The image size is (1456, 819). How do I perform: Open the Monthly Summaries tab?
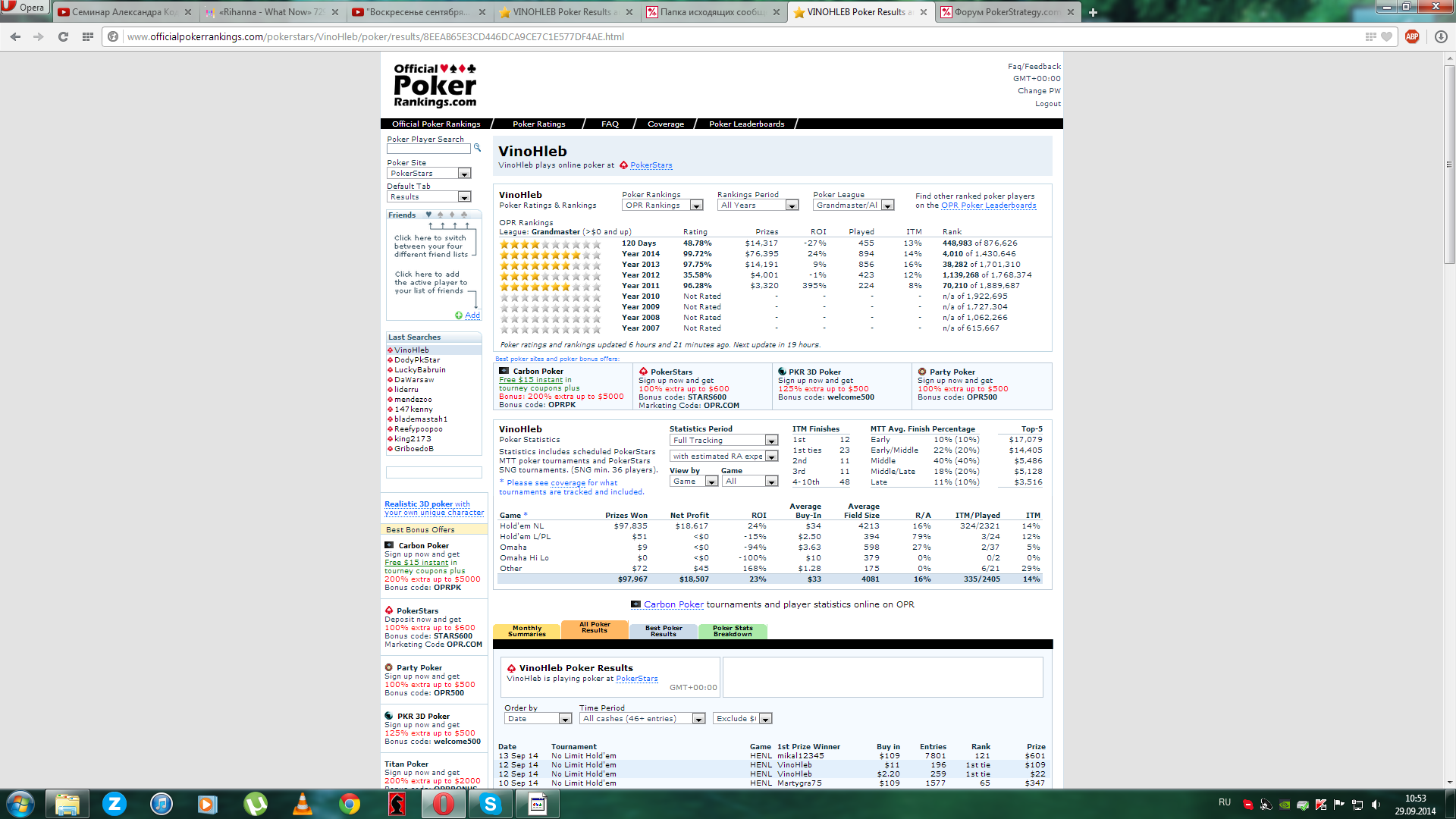(527, 631)
